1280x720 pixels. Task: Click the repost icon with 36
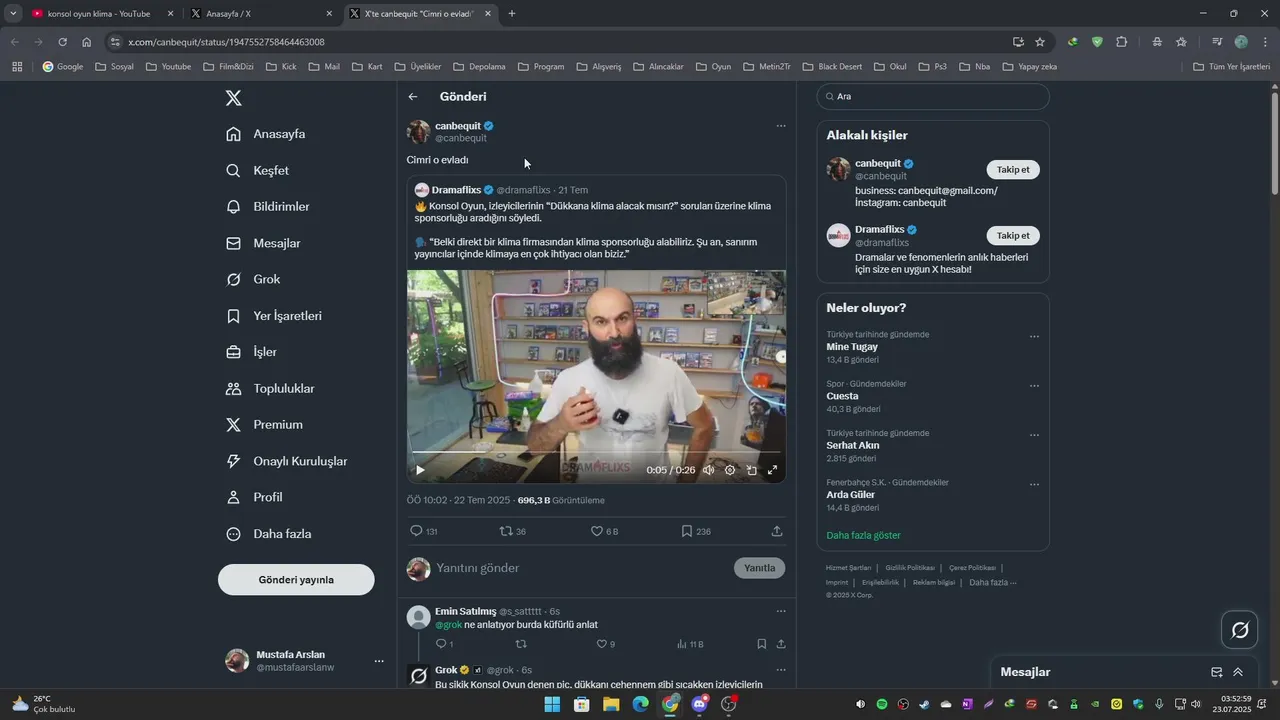(506, 531)
